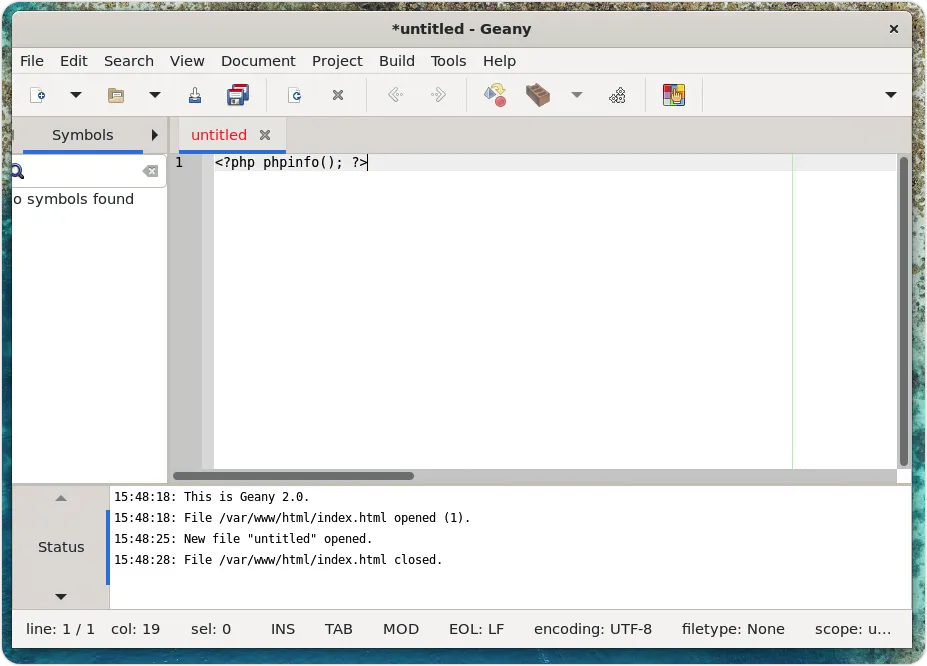Expand the toolbar overflow arrow
The width and height of the screenshot is (927, 666).
pyautogui.click(x=891, y=95)
